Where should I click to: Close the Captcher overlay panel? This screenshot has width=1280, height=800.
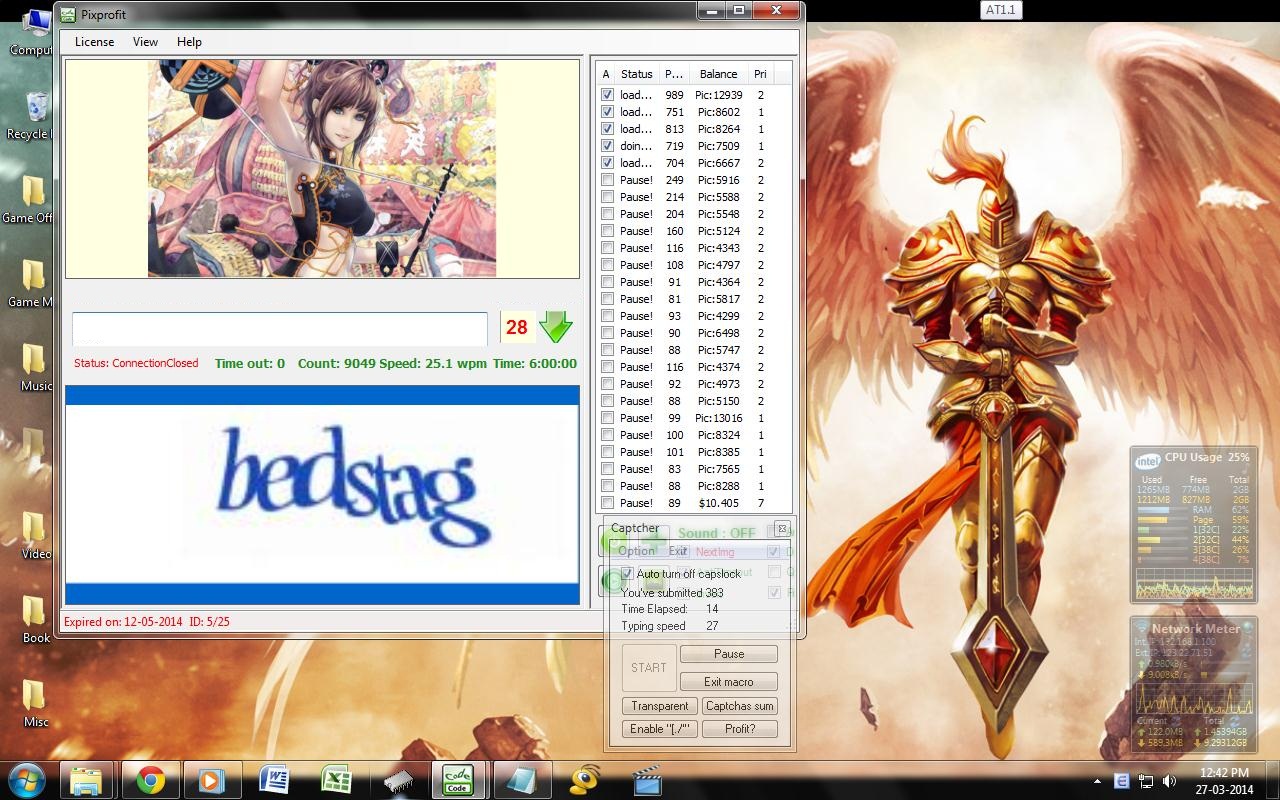click(x=782, y=529)
